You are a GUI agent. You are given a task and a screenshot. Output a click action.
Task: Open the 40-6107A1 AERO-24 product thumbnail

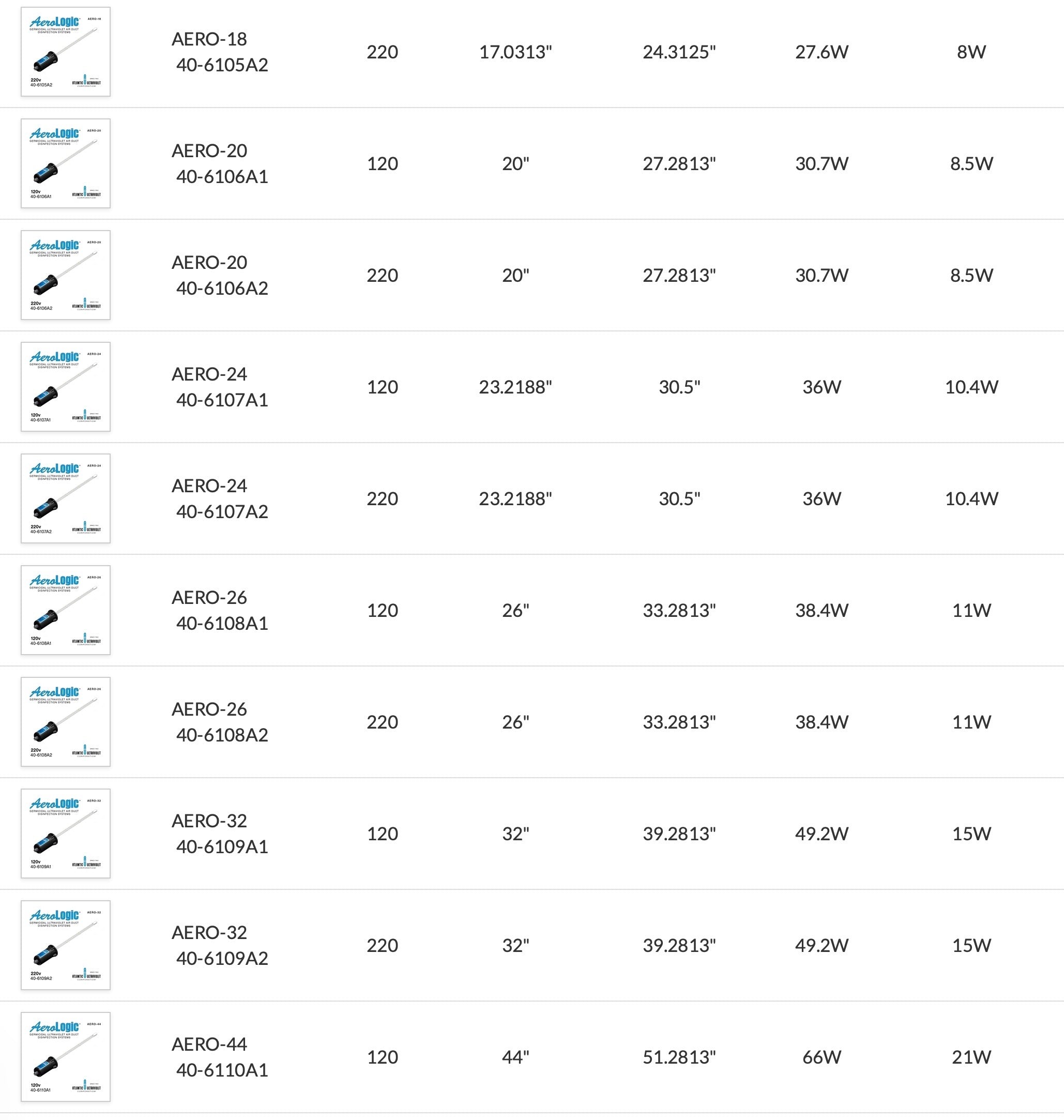tap(65, 387)
